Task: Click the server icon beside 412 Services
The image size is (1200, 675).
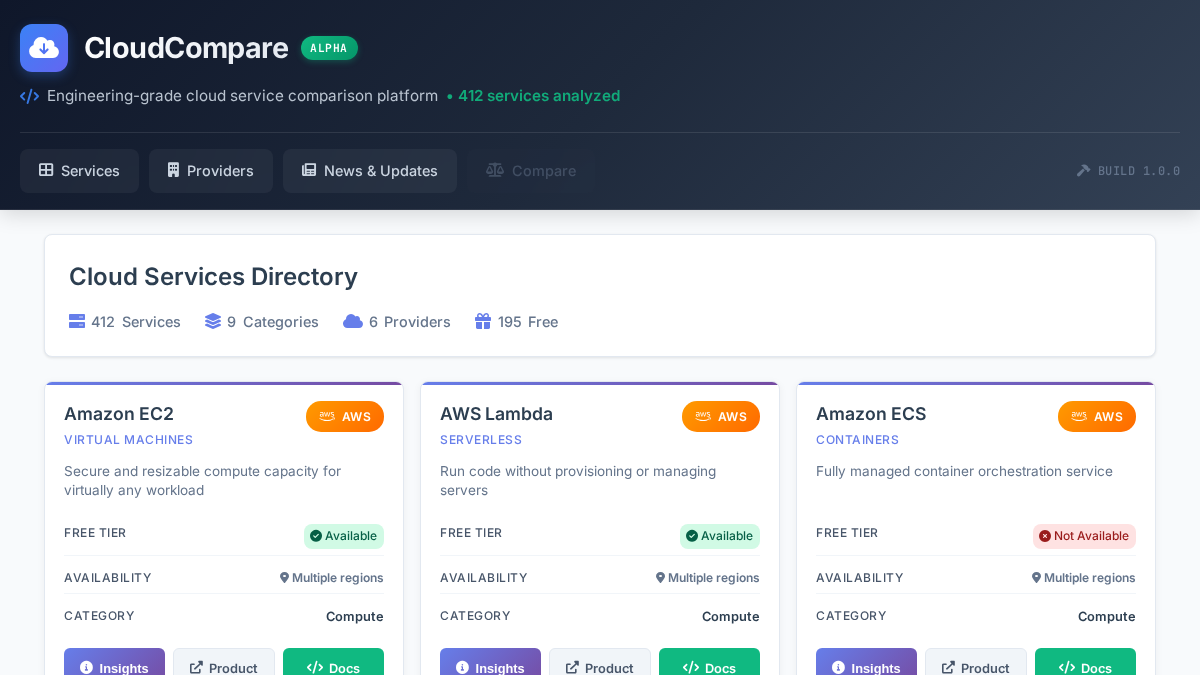Action: pos(77,321)
